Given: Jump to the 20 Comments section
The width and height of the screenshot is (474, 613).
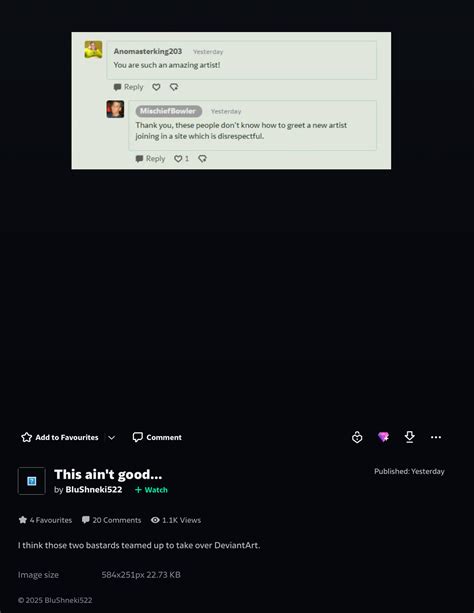Looking at the screenshot, I should [111, 520].
